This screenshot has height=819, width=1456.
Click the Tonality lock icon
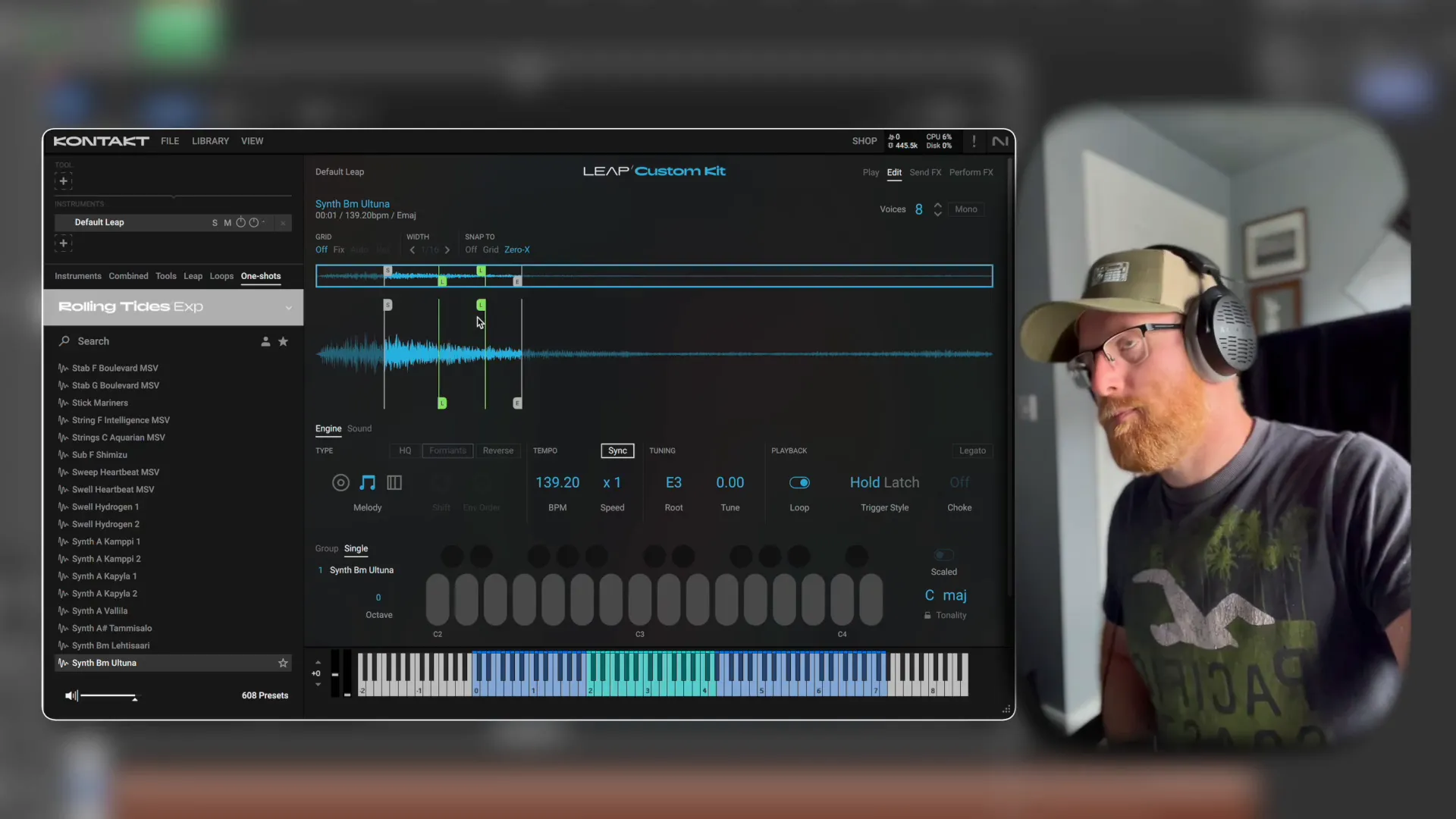click(x=927, y=616)
